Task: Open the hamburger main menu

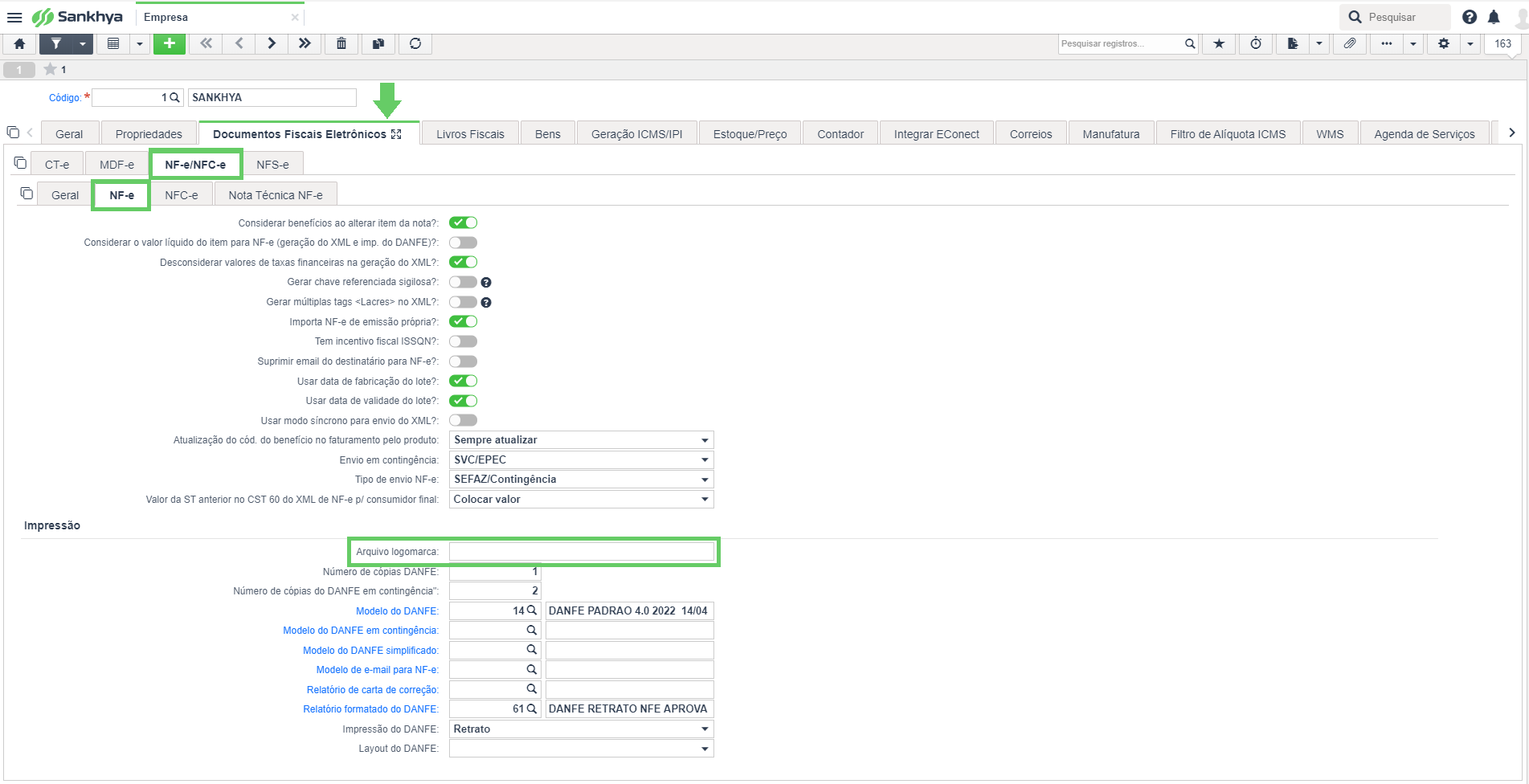Action: (x=14, y=17)
